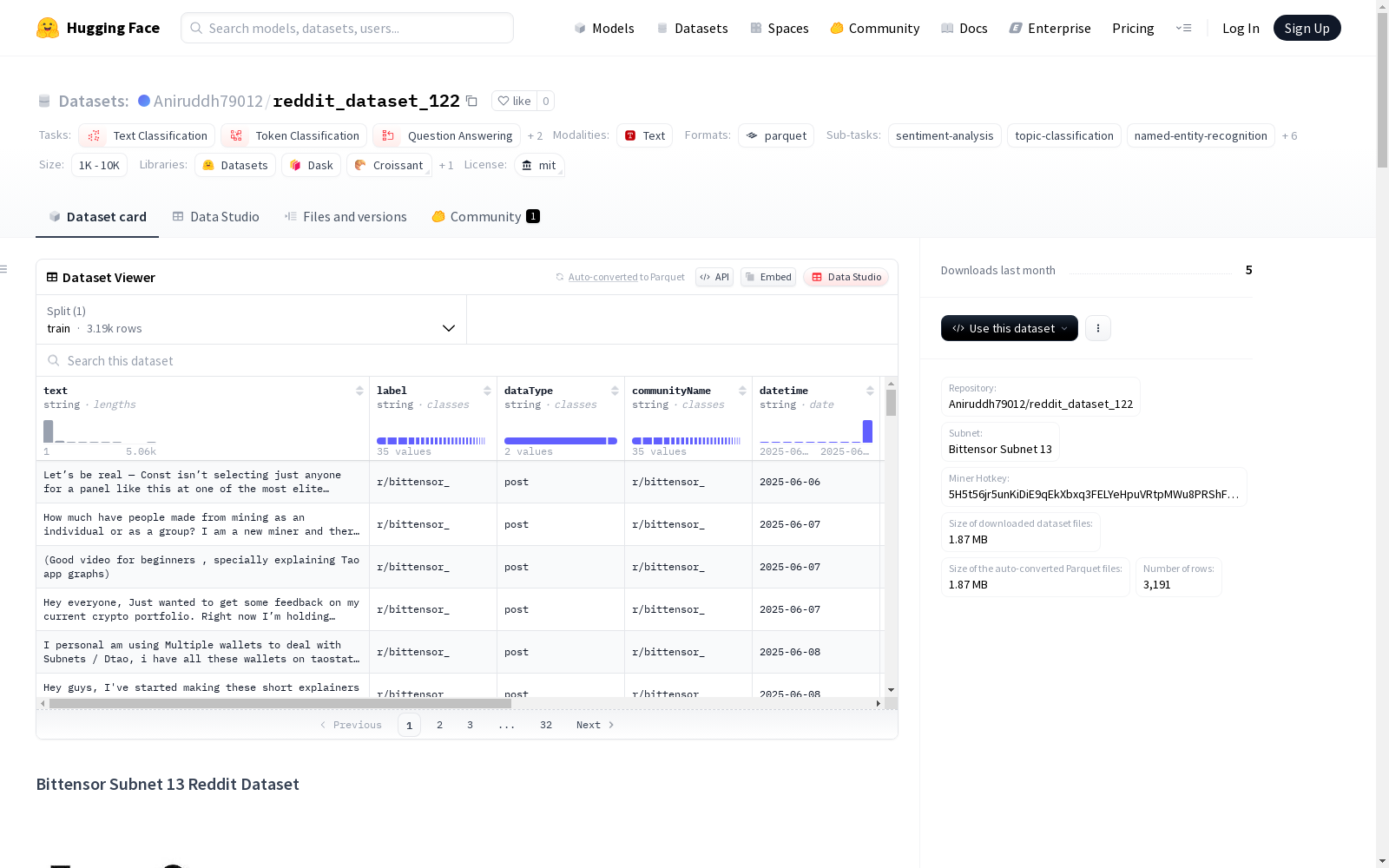
Task: Open the three-dot more options menu
Action: coord(1098,328)
